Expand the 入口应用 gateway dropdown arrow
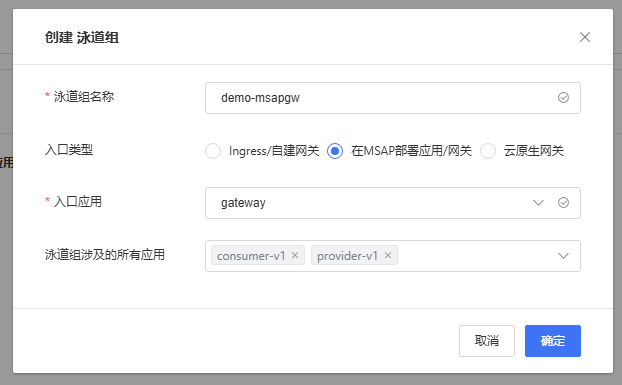The width and height of the screenshot is (622, 385). 538,203
